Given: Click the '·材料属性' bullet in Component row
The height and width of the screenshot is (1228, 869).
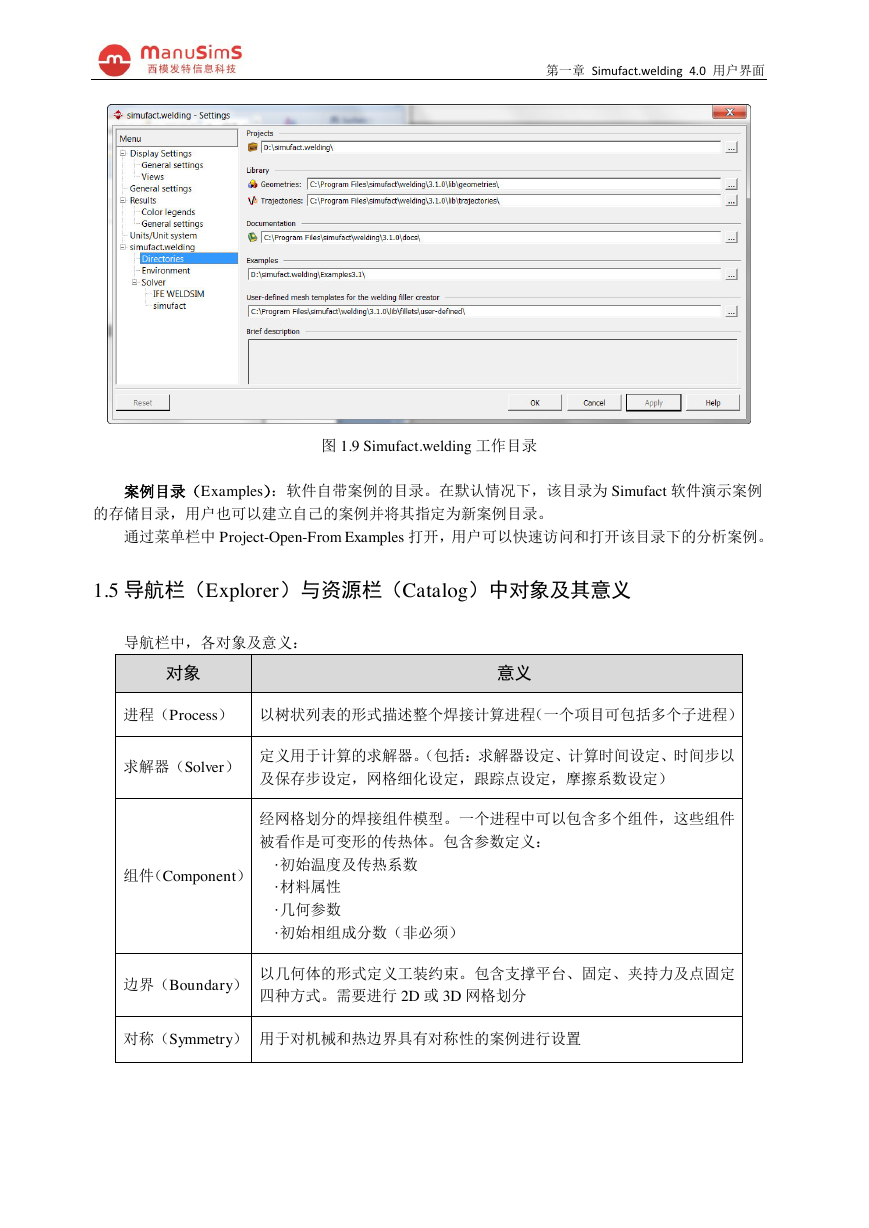Looking at the screenshot, I should (307, 887).
